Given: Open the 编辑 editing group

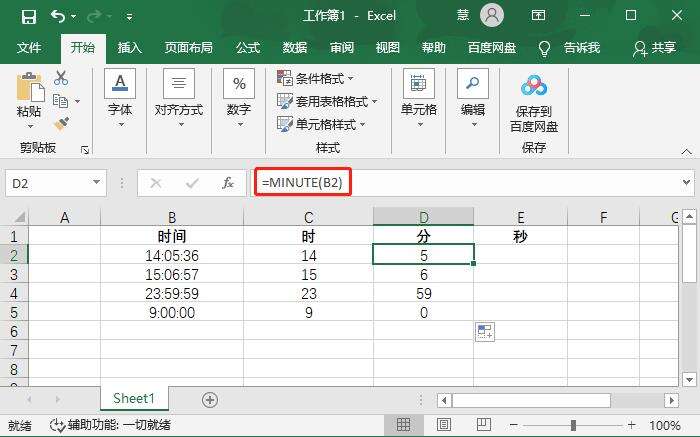Looking at the screenshot, I should pos(473,98).
